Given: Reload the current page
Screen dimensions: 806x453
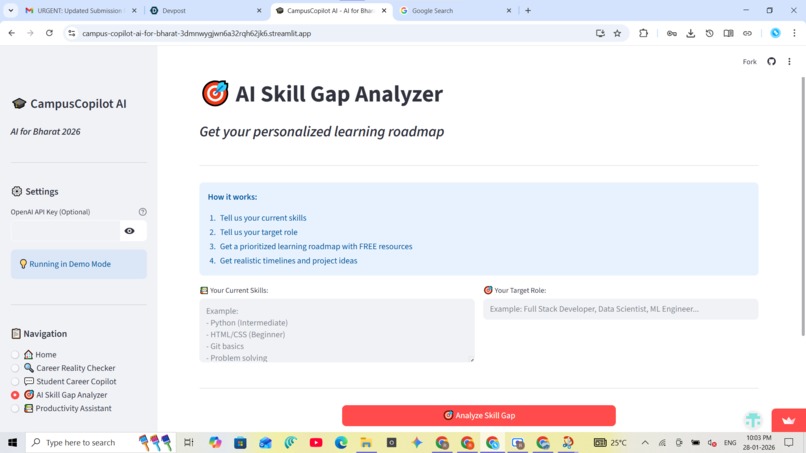Looking at the screenshot, I should (49, 33).
